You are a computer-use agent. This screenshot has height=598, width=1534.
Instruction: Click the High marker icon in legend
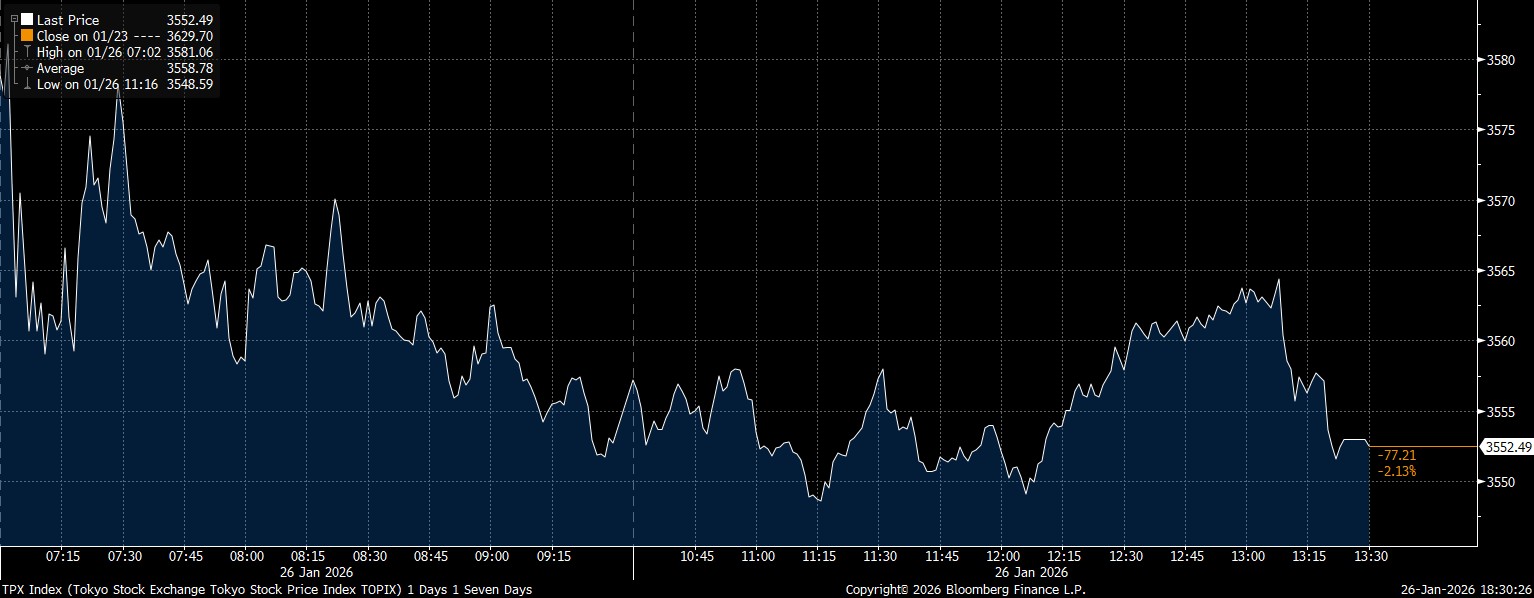point(27,52)
